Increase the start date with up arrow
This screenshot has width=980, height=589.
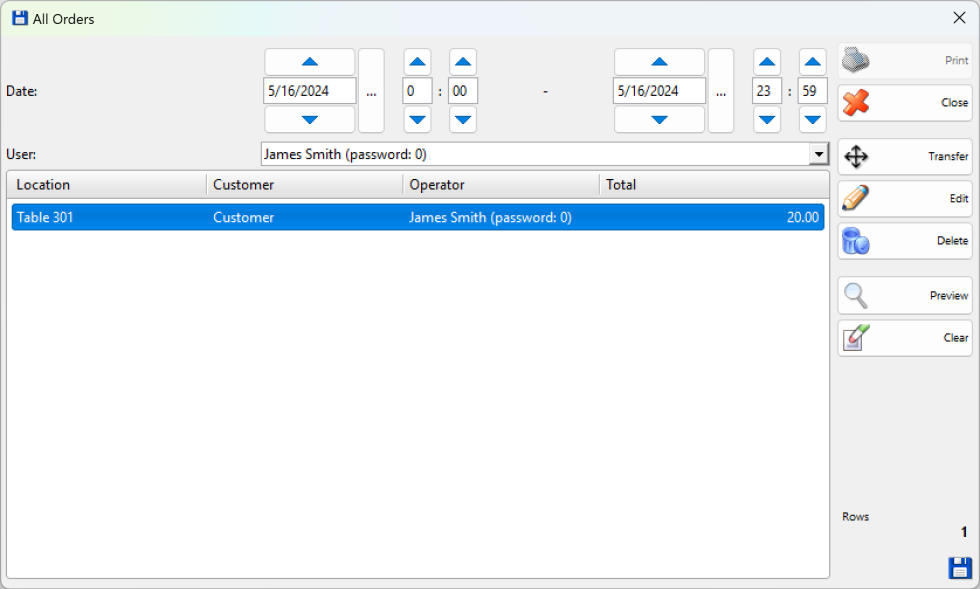point(310,62)
